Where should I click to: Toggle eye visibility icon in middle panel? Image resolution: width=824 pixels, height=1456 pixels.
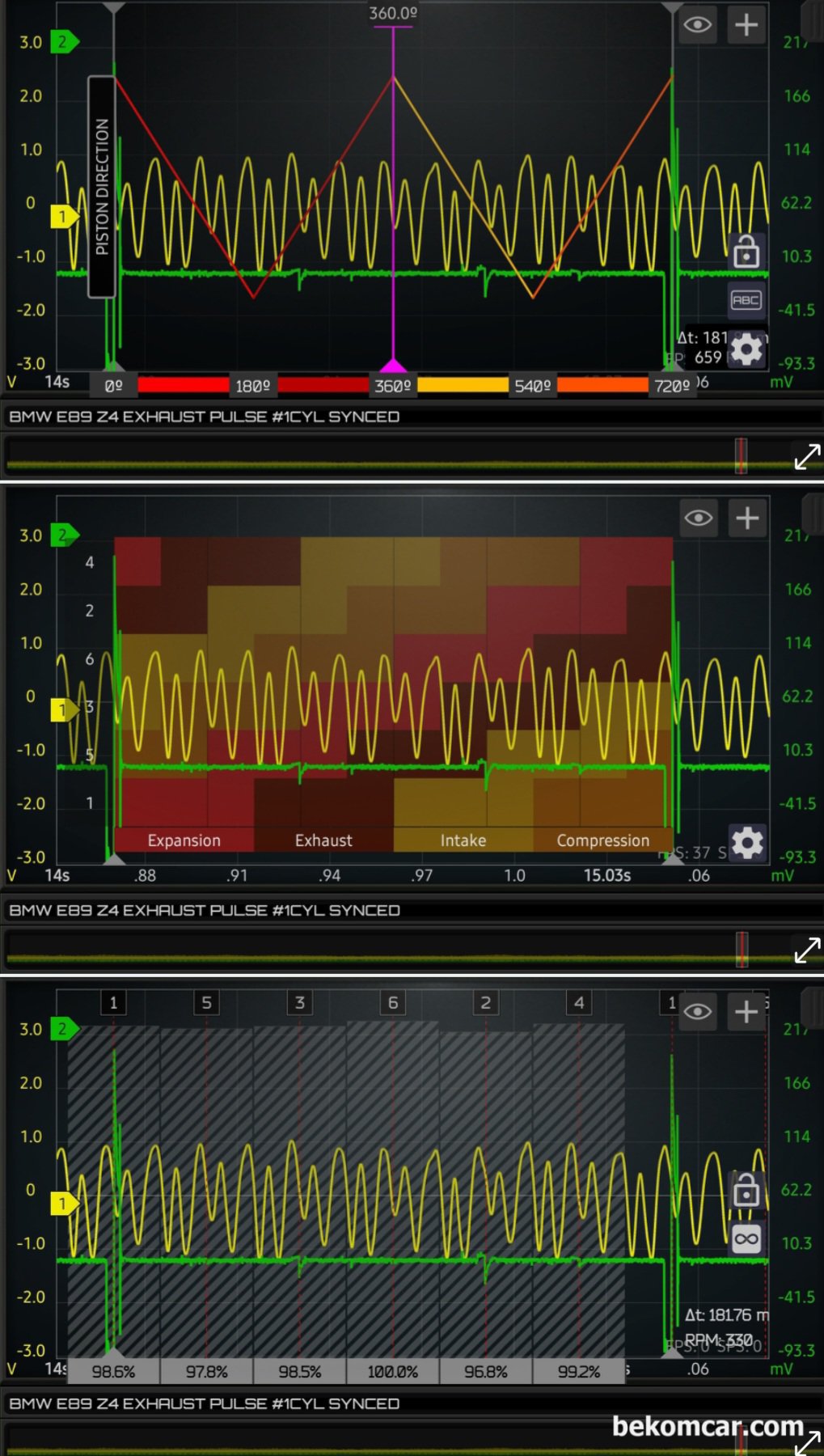click(699, 518)
